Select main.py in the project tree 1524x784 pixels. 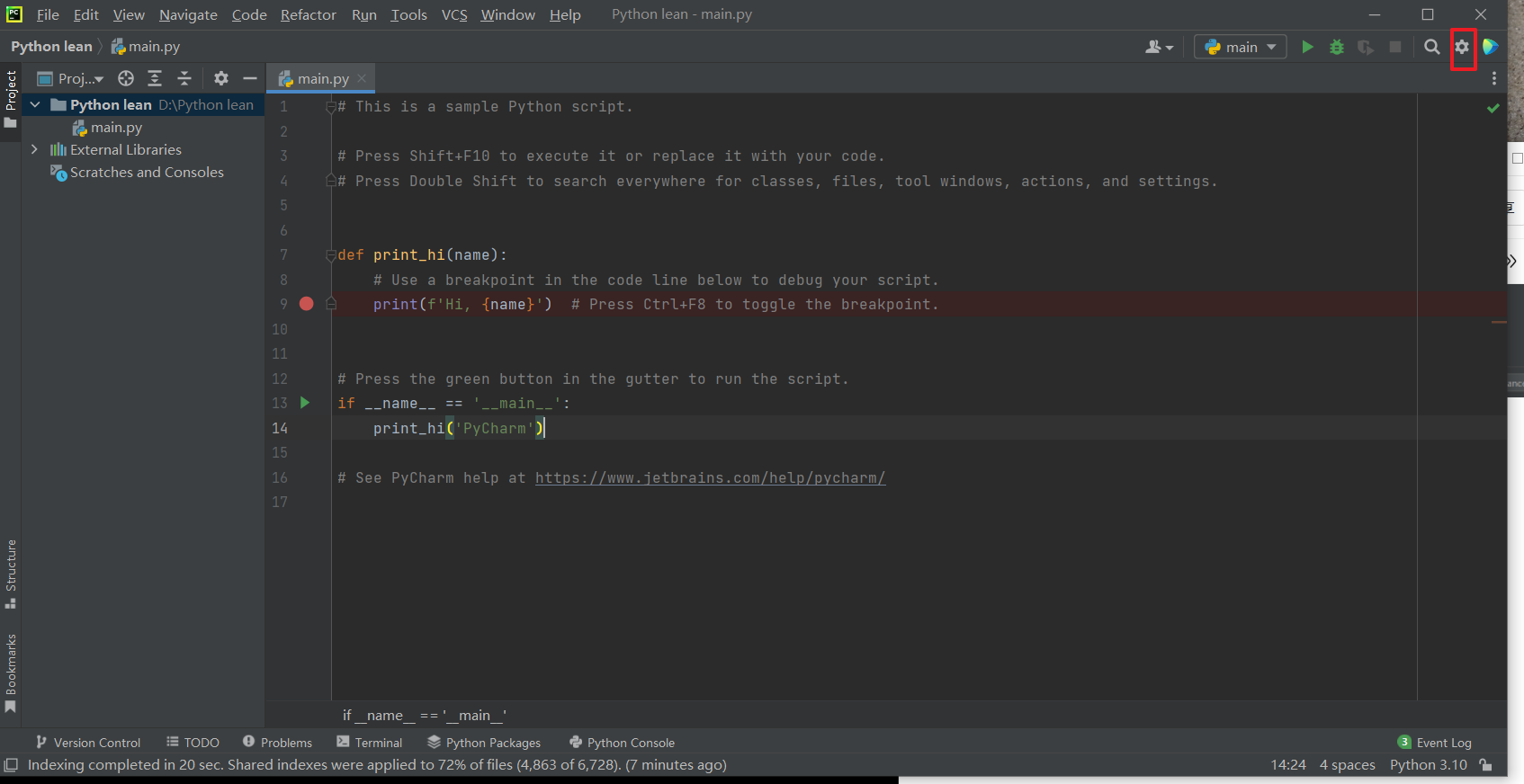click(x=107, y=128)
